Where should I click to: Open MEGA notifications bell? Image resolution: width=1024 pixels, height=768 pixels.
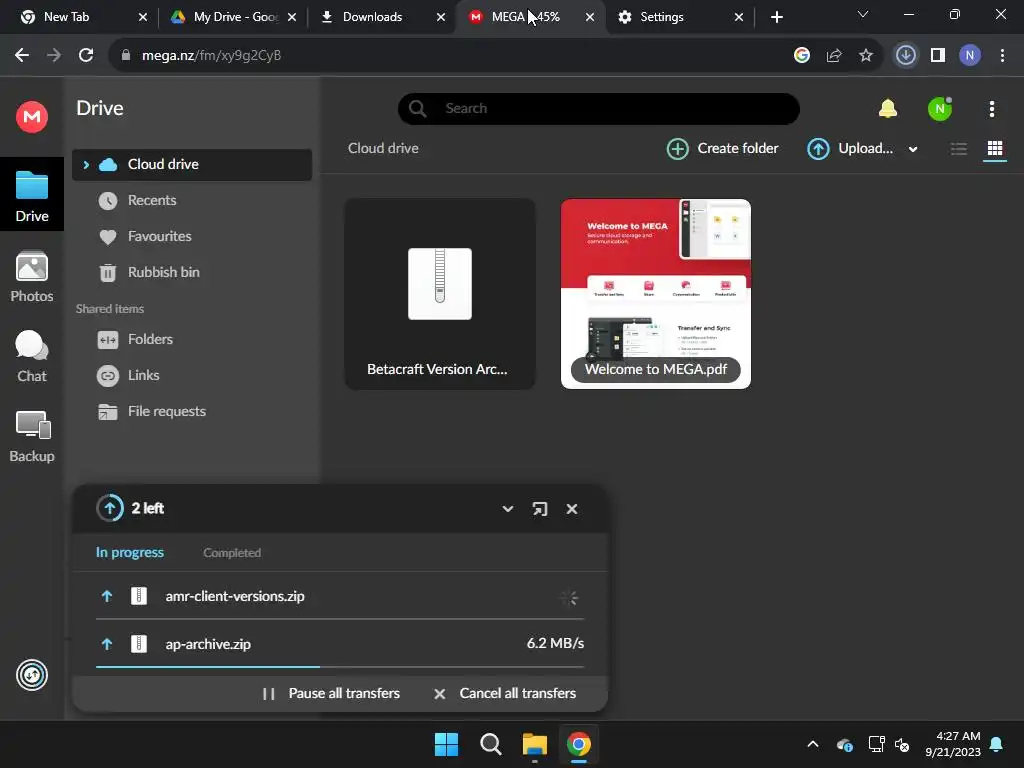pyautogui.click(x=888, y=108)
